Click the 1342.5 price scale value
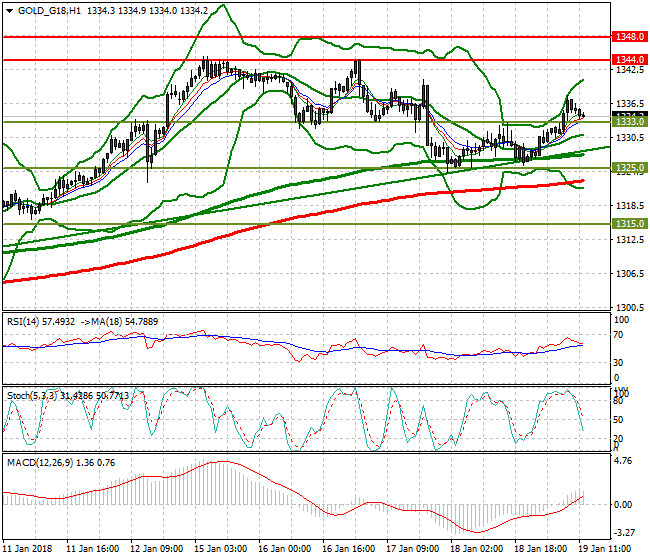Viewport: 650px width, 560px height. 630,70
